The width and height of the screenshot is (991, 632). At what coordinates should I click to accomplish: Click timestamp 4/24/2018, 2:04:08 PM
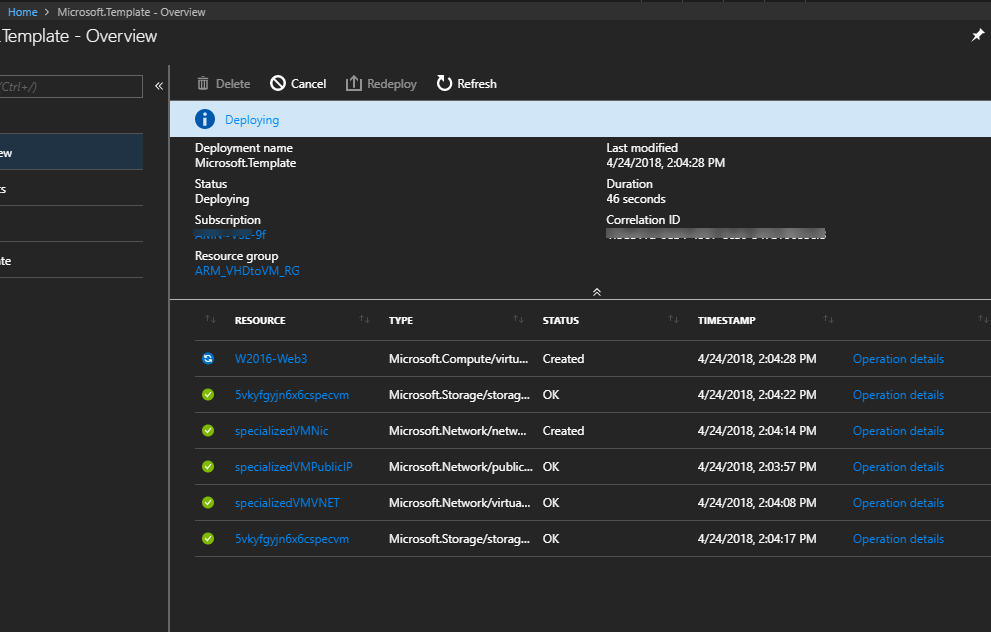click(757, 502)
